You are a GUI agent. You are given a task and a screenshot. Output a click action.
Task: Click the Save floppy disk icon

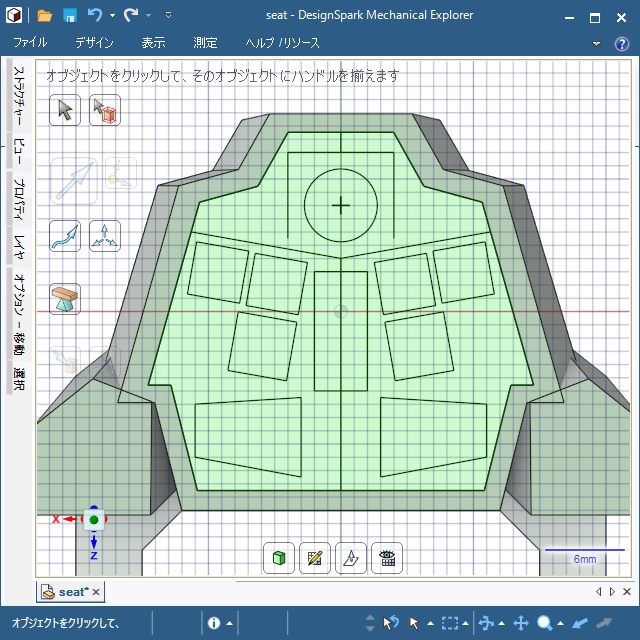[x=70, y=16]
